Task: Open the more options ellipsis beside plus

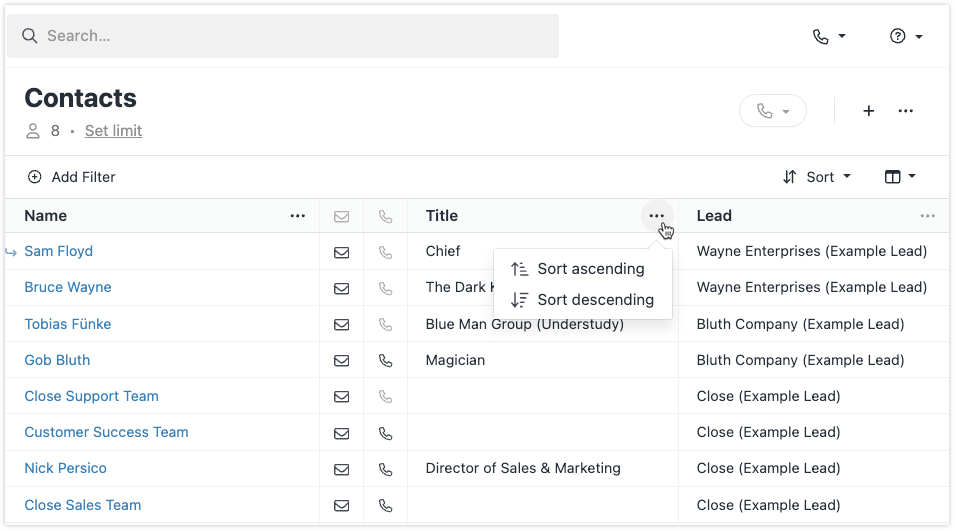Action: (x=906, y=111)
